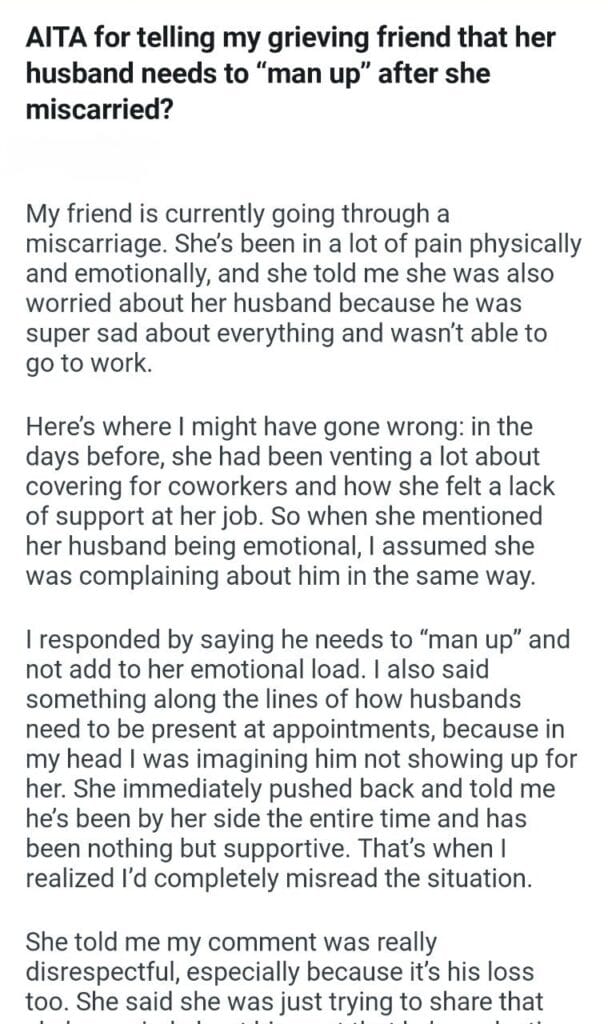Click the word "miscarried?" in the title
Screen dimensions: 608x1024
tap(86, 108)
